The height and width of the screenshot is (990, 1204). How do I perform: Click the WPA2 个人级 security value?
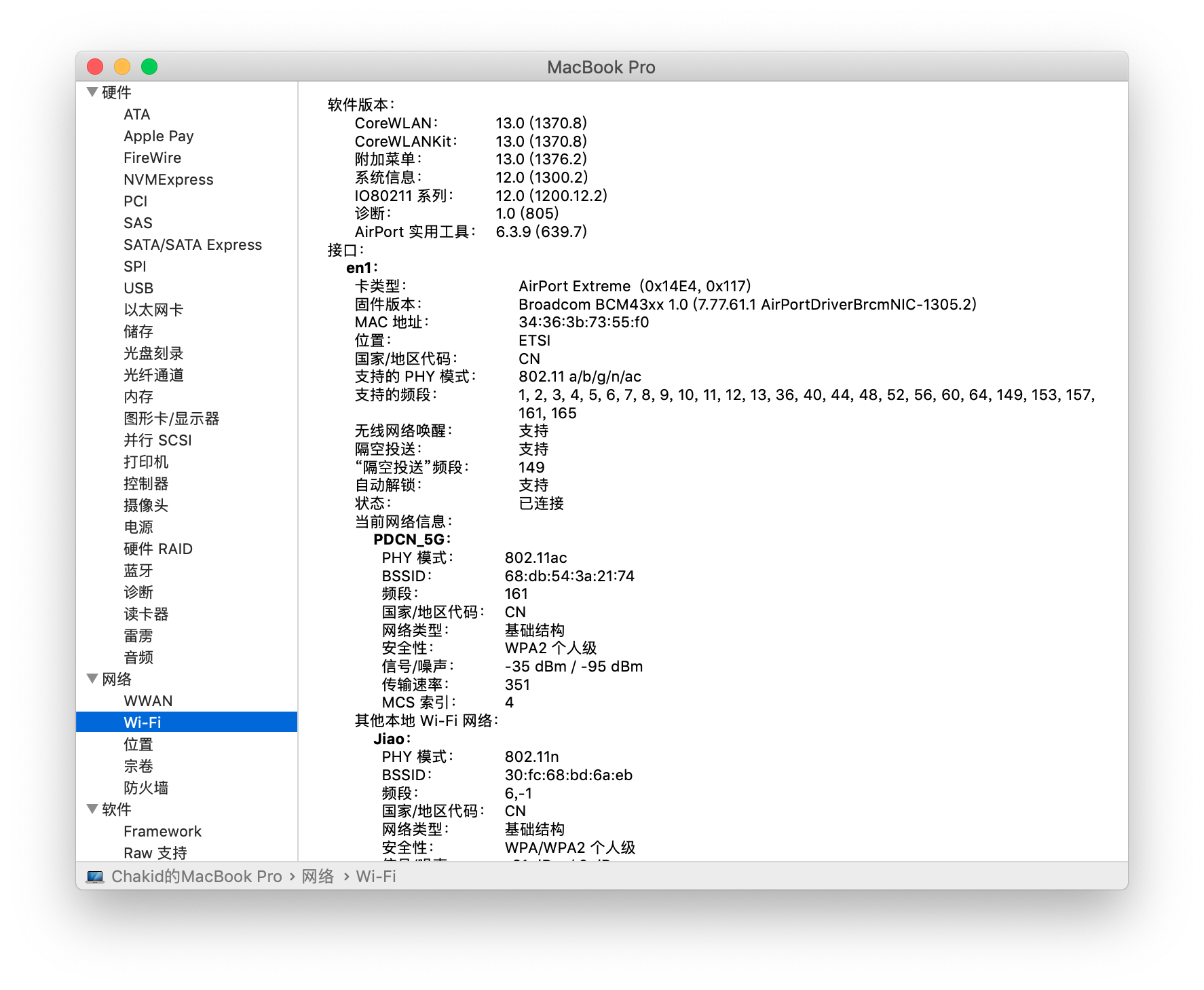click(x=550, y=648)
